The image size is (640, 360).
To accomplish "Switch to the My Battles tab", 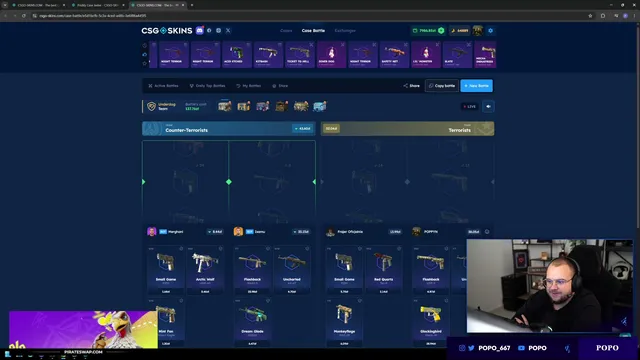I will (x=249, y=86).
